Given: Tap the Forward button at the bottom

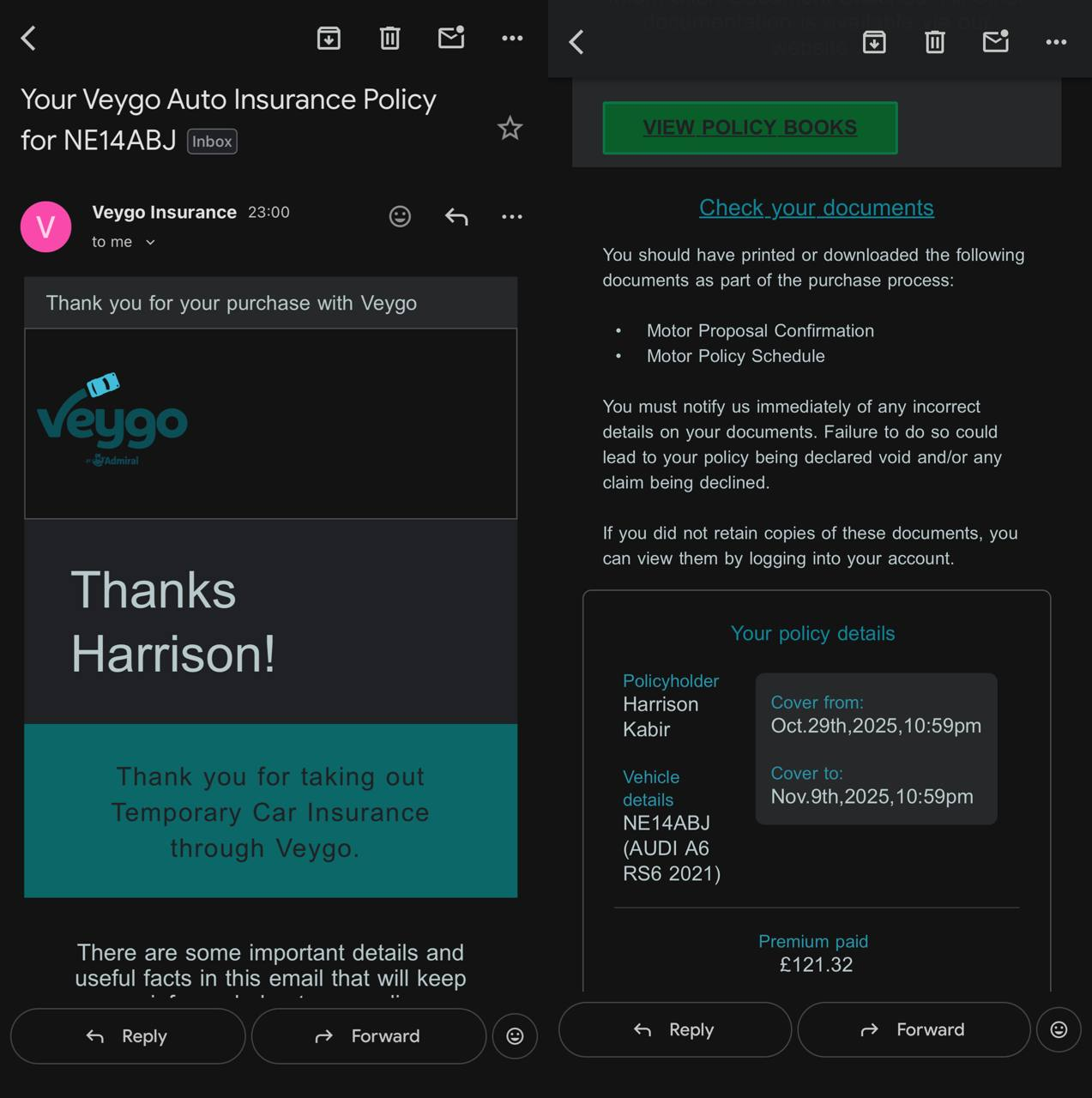Looking at the screenshot, I should (x=368, y=1035).
